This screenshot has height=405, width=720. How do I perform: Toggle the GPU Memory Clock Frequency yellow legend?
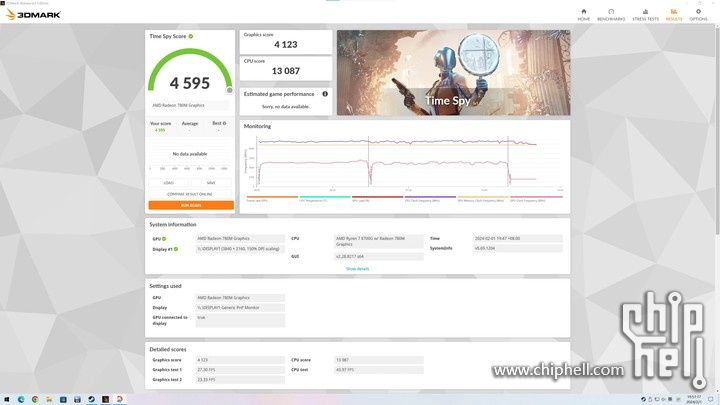click(x=483, y=199)
